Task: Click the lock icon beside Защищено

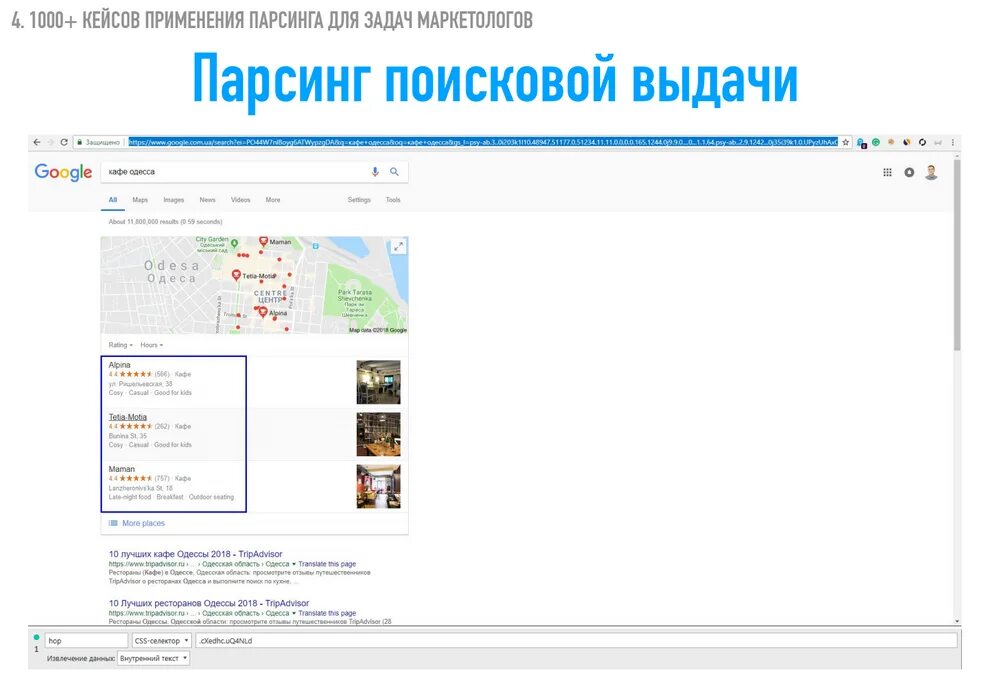Action: pos(79,143)
